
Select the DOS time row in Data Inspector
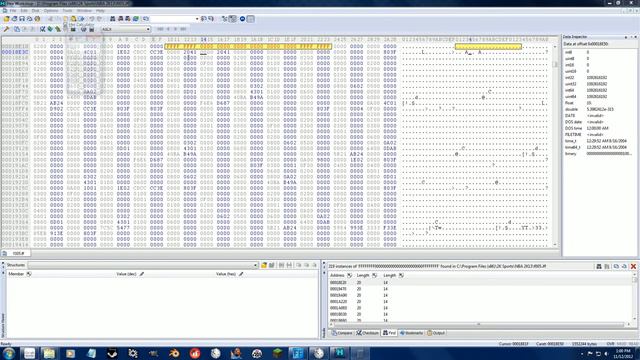point(599,128)
